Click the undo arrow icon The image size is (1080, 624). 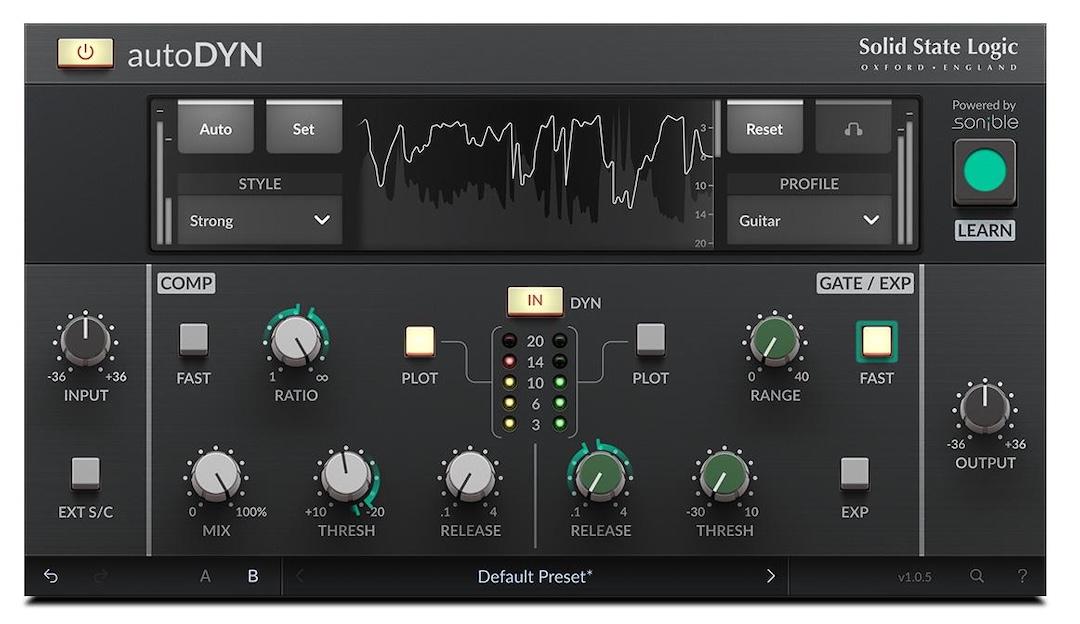click(51, 576)
